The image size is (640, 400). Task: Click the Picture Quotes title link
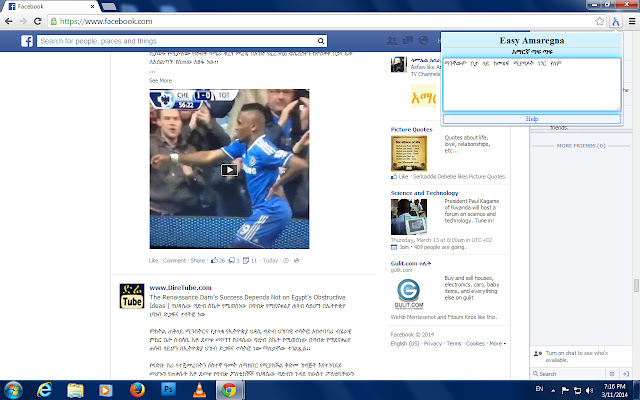click(x=411, y=129)
